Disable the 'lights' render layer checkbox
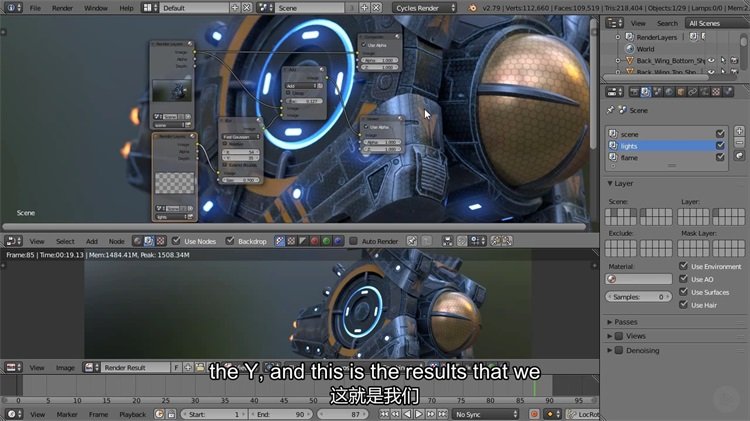 720,145
